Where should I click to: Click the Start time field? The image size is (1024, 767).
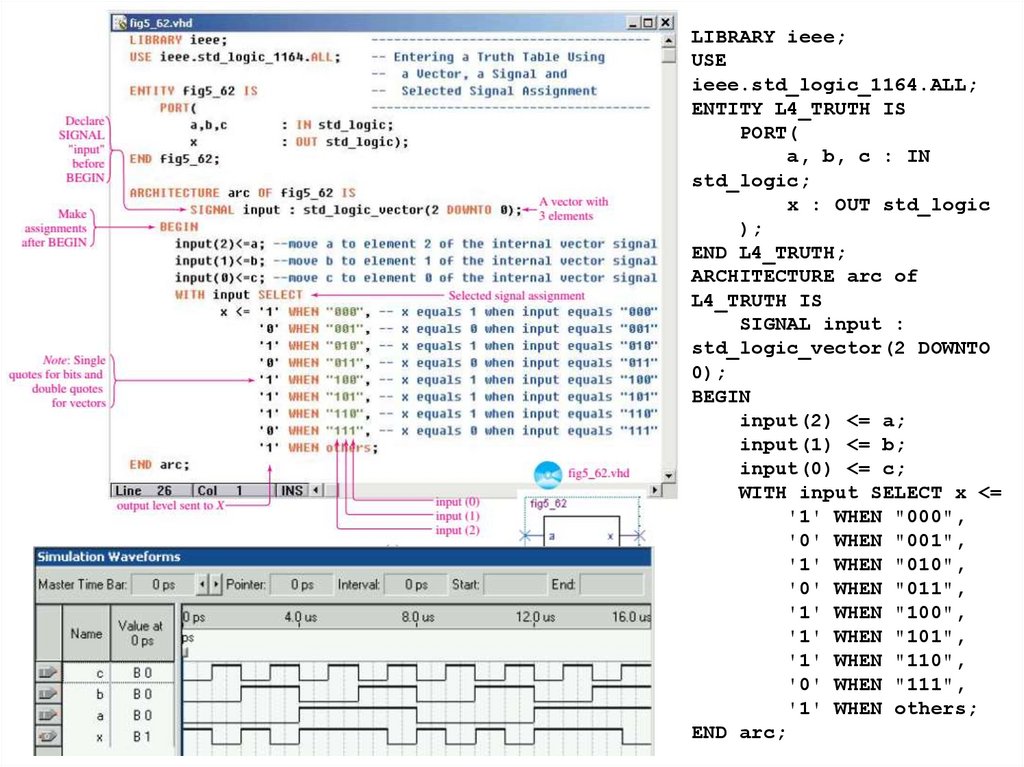pos(511,584)
